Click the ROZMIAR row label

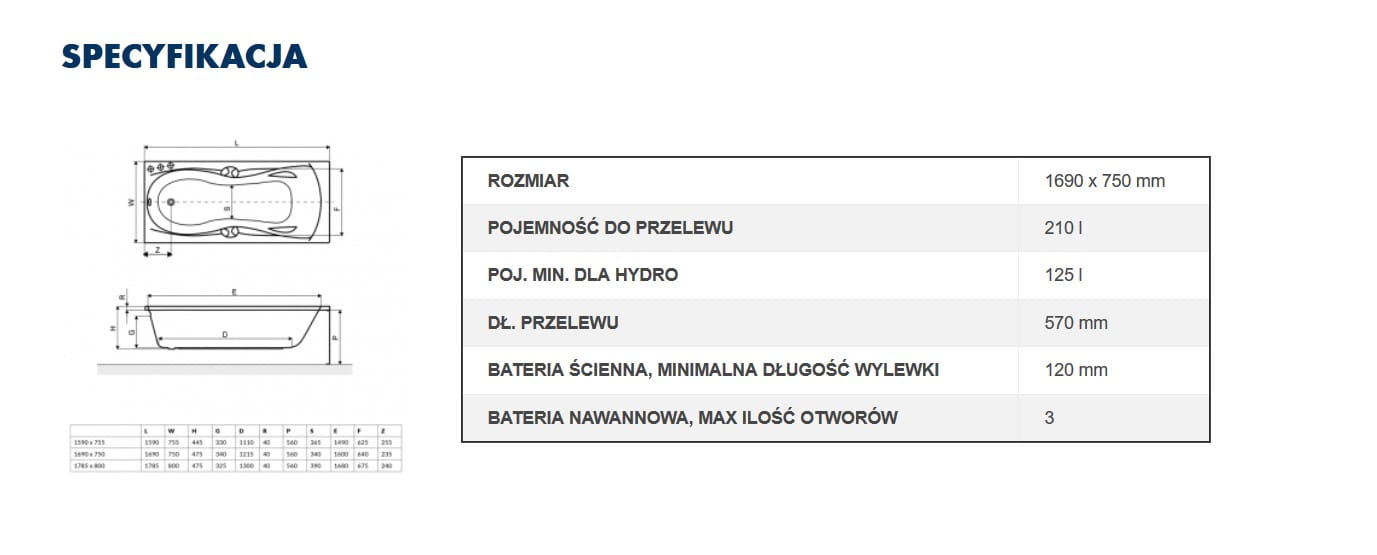[x=528, y=181]
